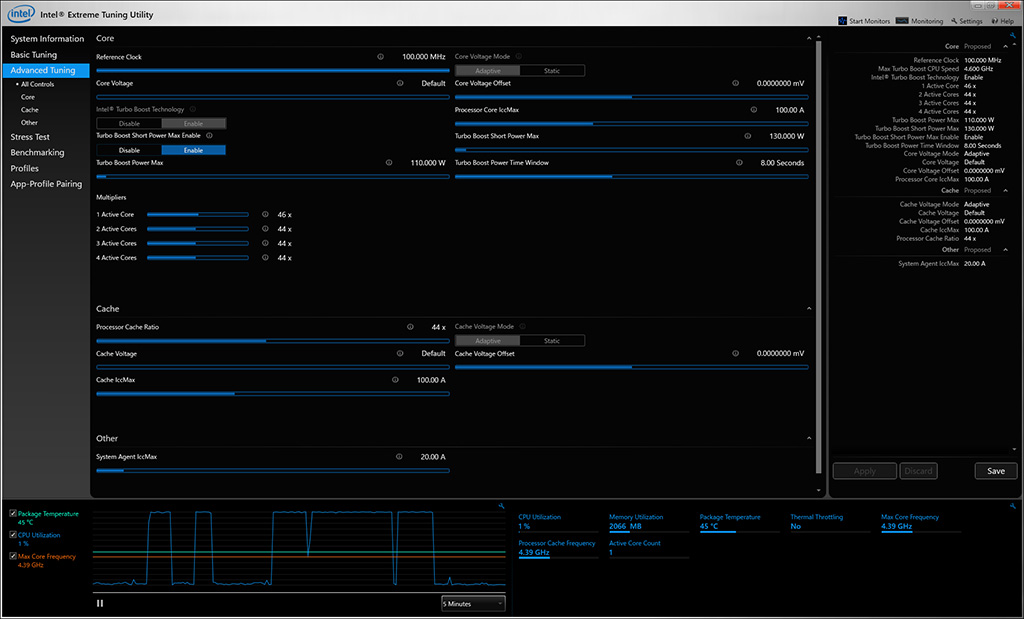Collapse the Core section chevron
The image size is (1024, 619).
808,39
